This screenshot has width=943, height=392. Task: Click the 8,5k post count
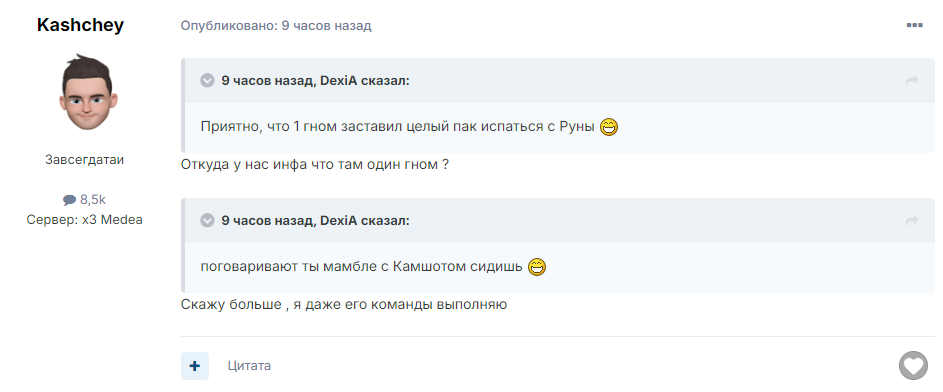click(x=93, y=200)
